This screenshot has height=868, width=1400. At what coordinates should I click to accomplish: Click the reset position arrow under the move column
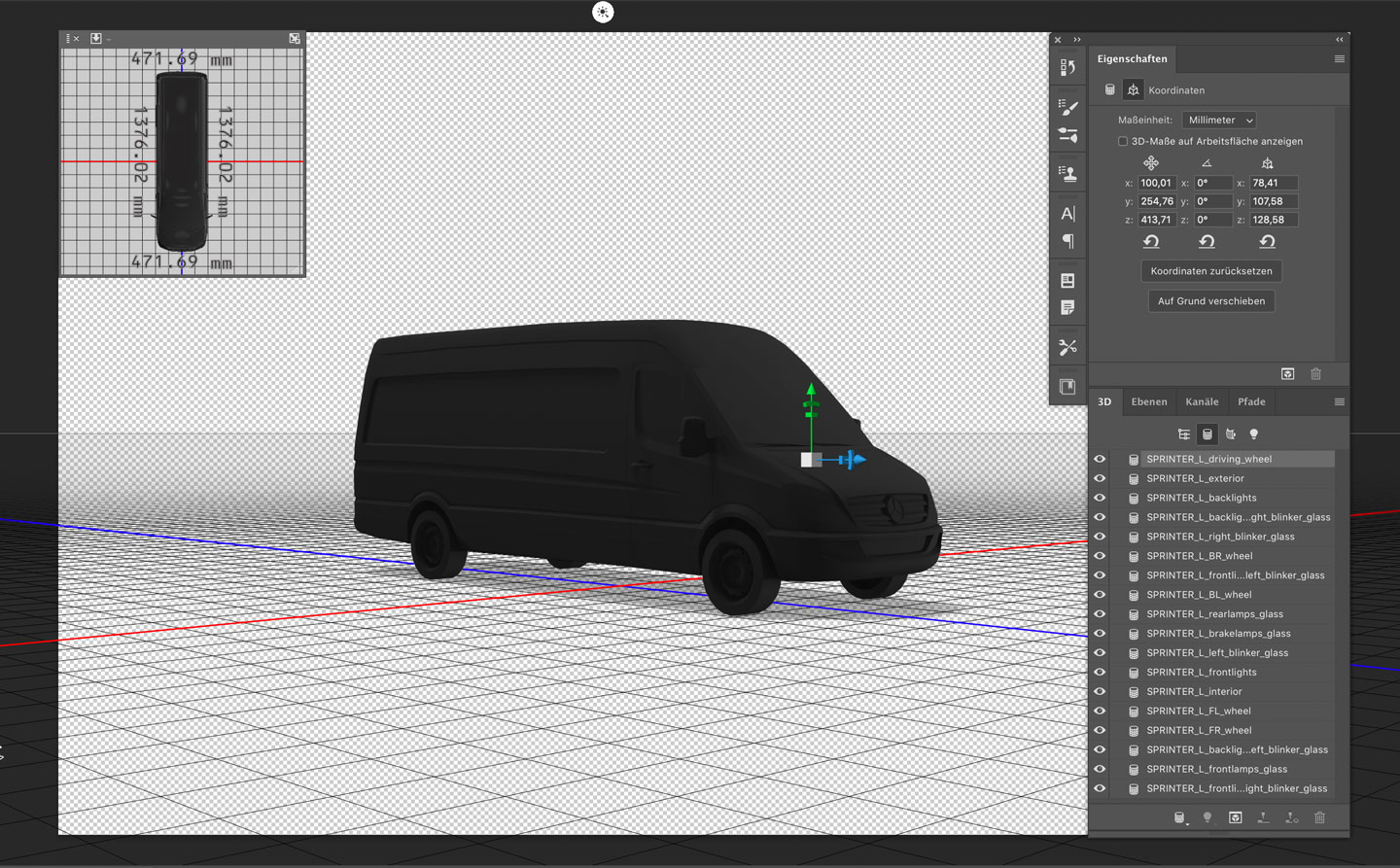point(1151,242)
